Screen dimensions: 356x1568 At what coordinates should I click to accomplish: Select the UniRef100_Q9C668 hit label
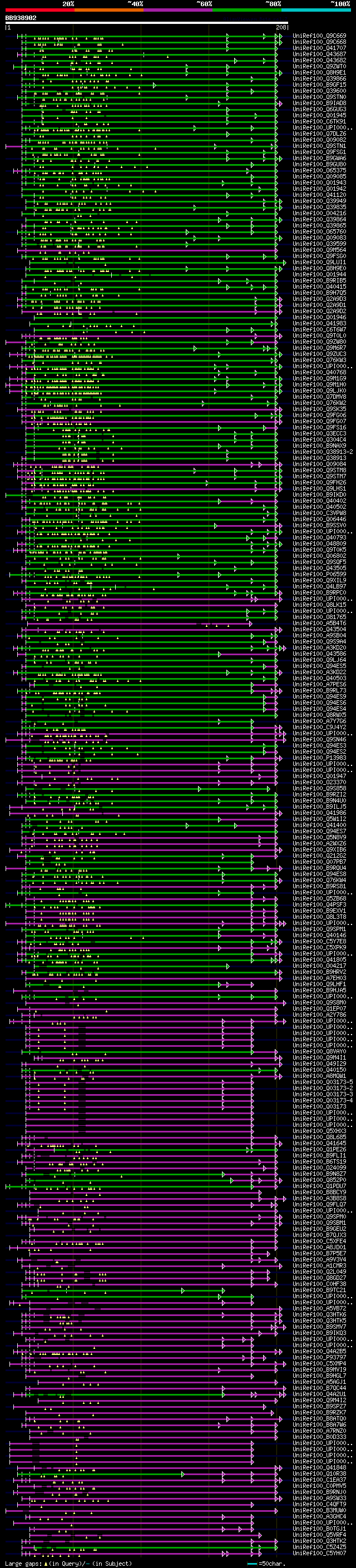(319, 42)
